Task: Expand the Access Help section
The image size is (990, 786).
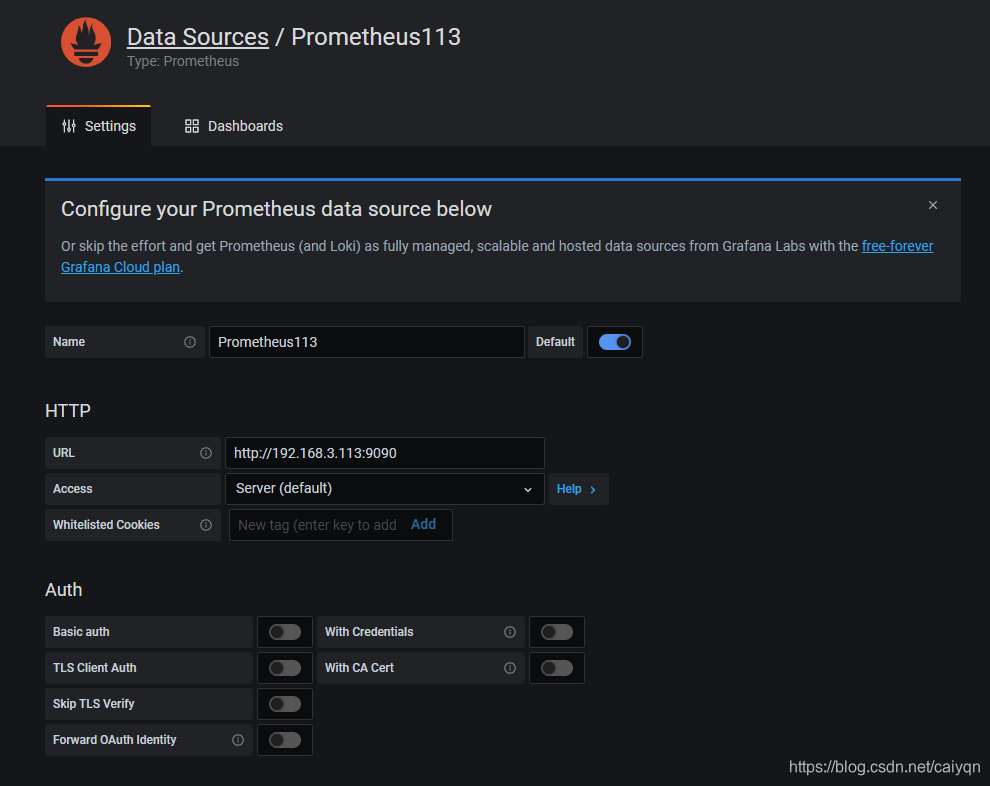Action: (578, 489)
